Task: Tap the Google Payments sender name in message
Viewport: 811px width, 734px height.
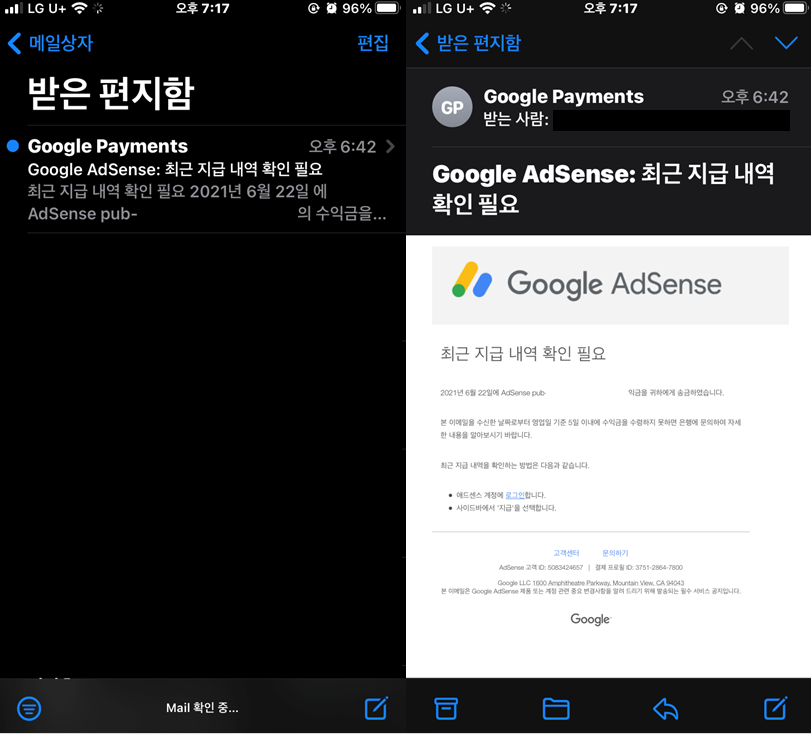Action: (x=563, y=97)
